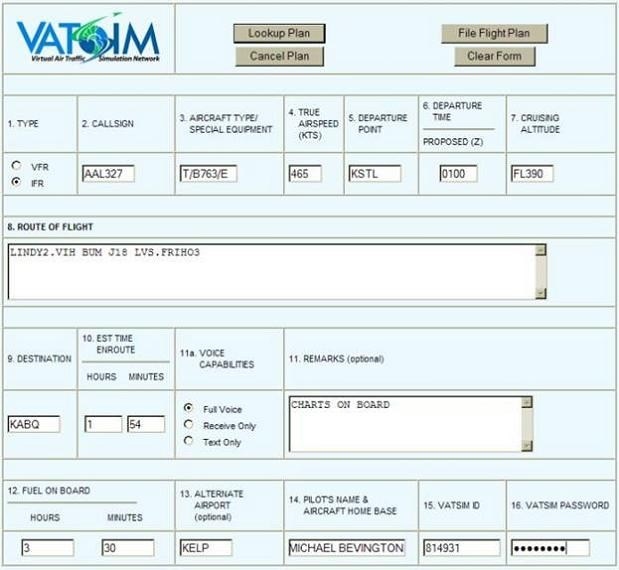The image size is (619, 570).
Task: Click the VATSIM logo
Action: pos(88,38)
